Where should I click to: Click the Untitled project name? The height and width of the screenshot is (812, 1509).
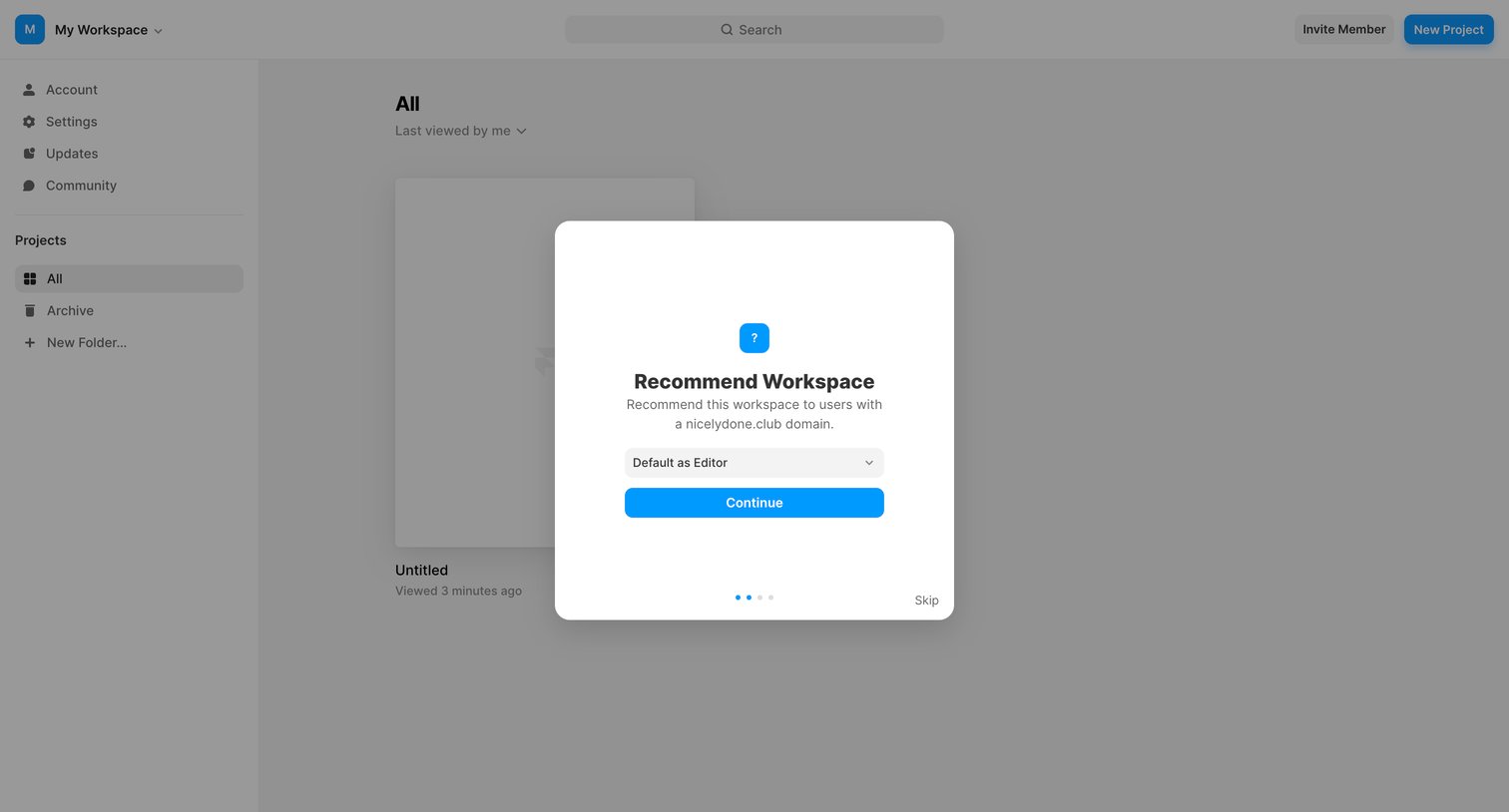tap(421, 571)
